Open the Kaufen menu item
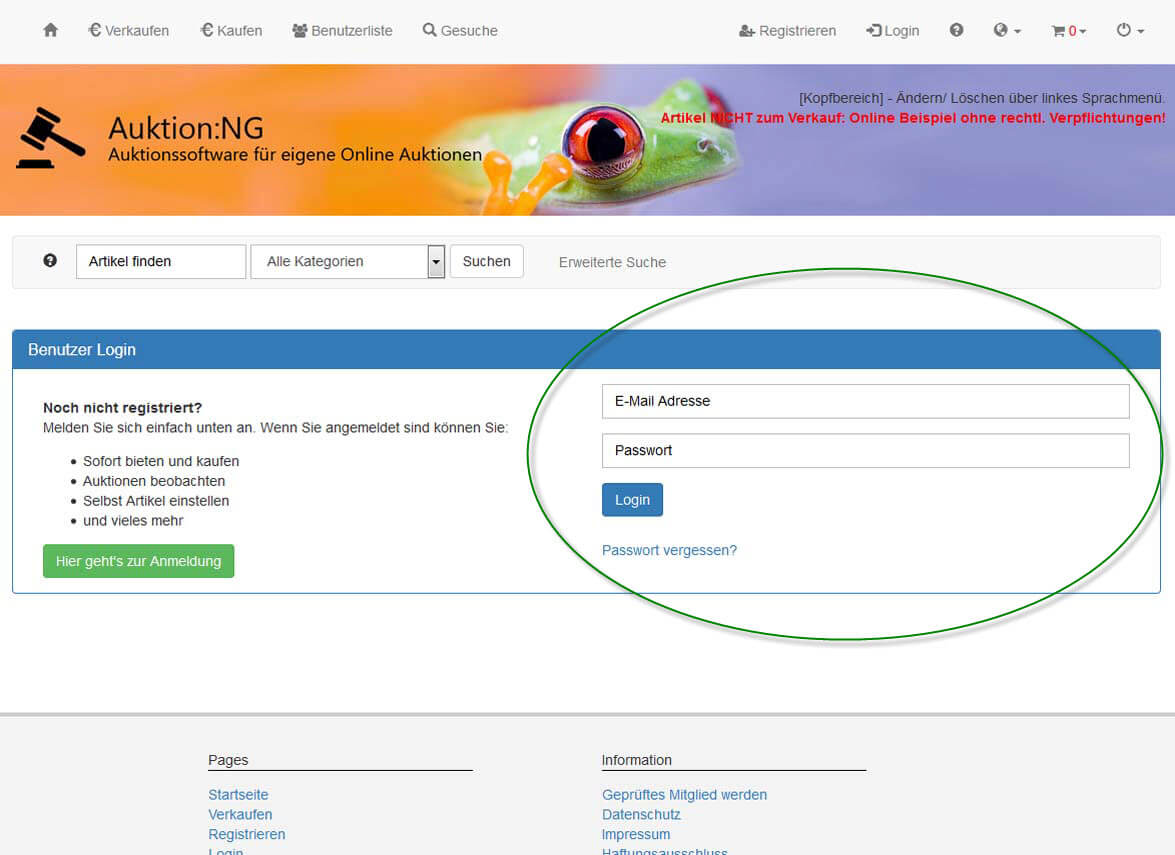1175x855 pixels. point(231,31)
